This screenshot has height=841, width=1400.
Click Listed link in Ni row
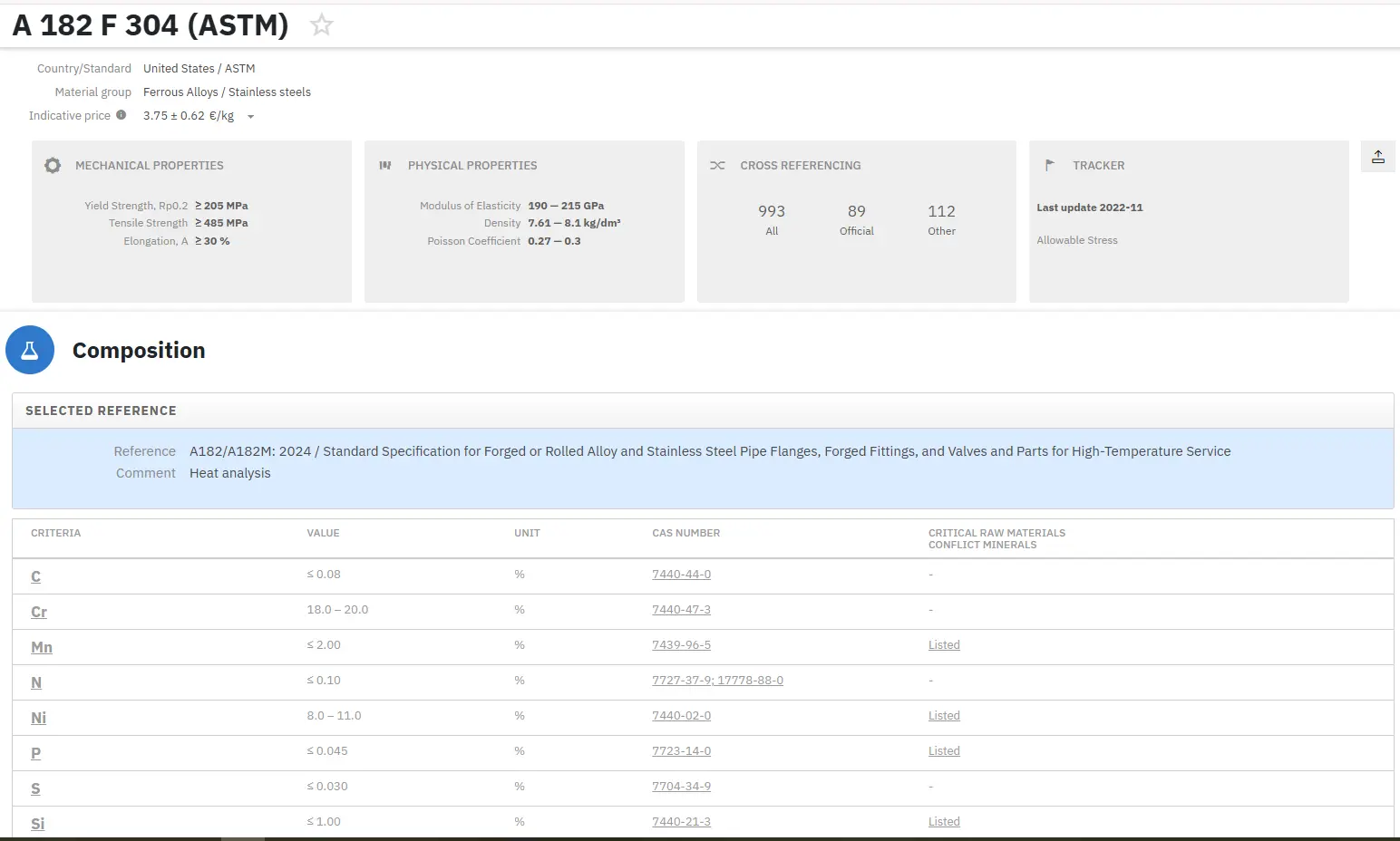click(x=944, y=716)
